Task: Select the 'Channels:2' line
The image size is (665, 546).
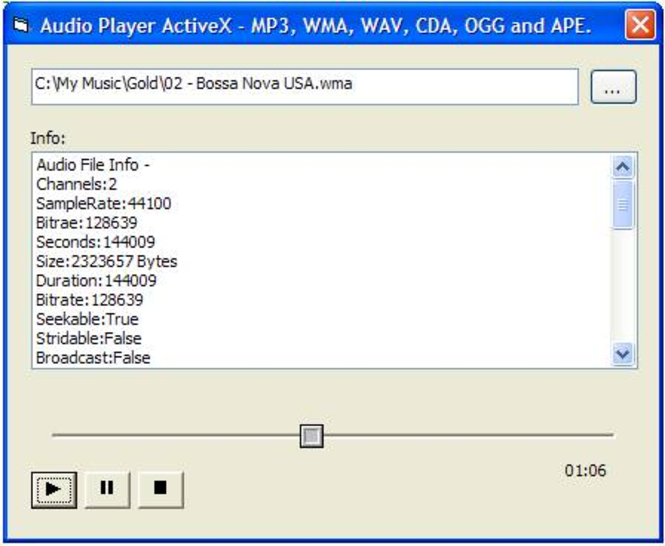Action: click(77, 184)
